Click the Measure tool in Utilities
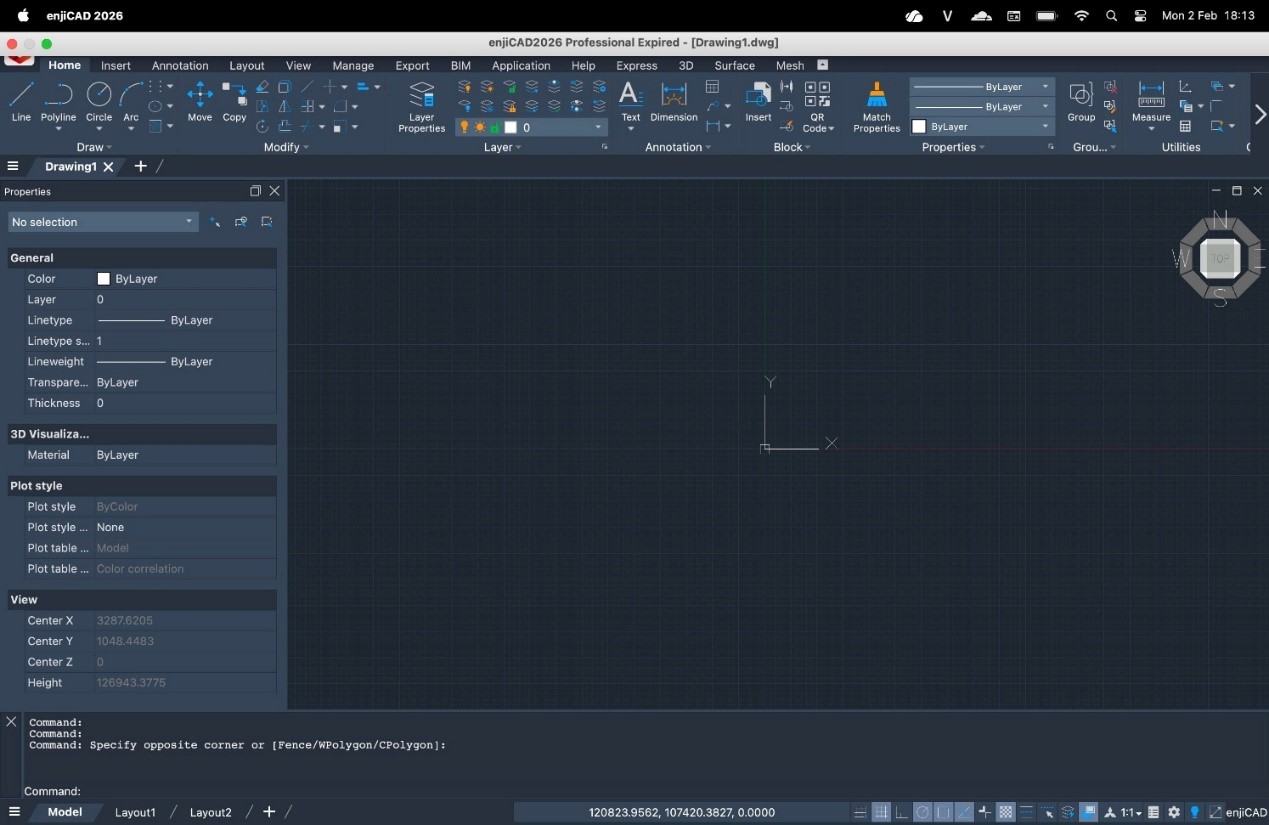Screen dimensions: 1269x825 (1151, 102)
